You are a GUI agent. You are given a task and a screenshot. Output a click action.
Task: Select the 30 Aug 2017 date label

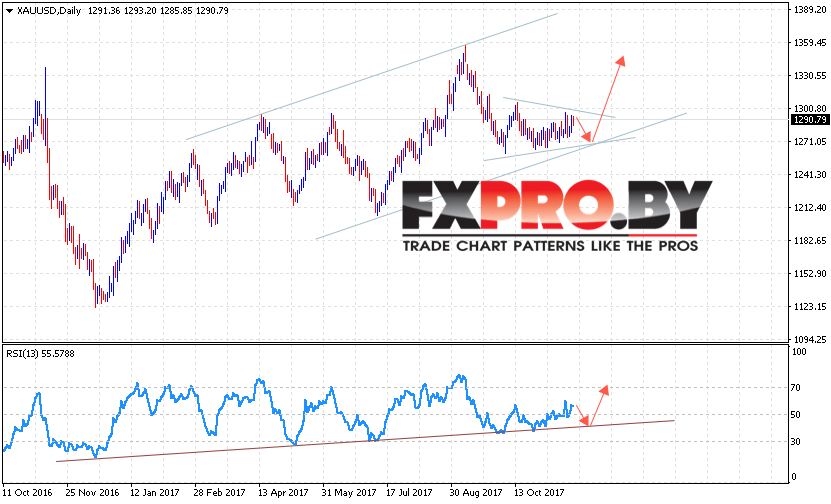476,493
